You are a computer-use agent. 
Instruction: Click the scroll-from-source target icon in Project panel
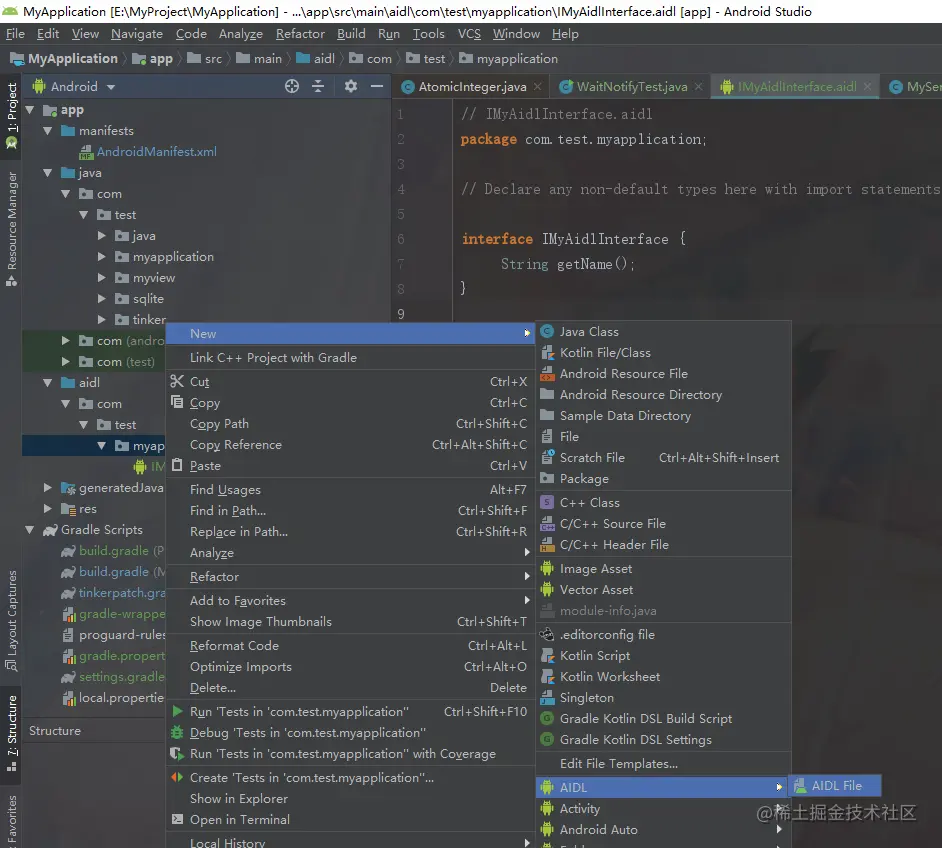point(292,86)
